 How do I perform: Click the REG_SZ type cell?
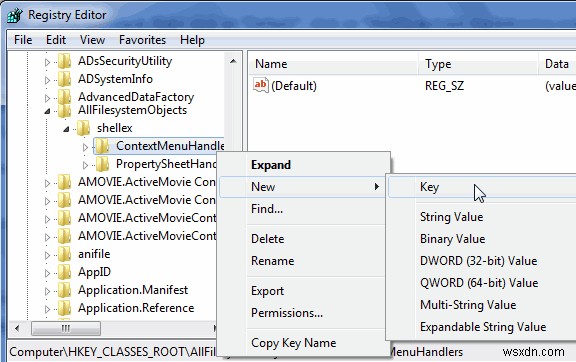[x=444, y=86]
